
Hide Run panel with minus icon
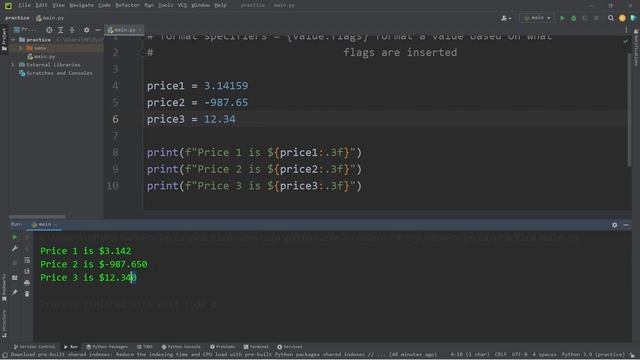(x=626, y=225)
